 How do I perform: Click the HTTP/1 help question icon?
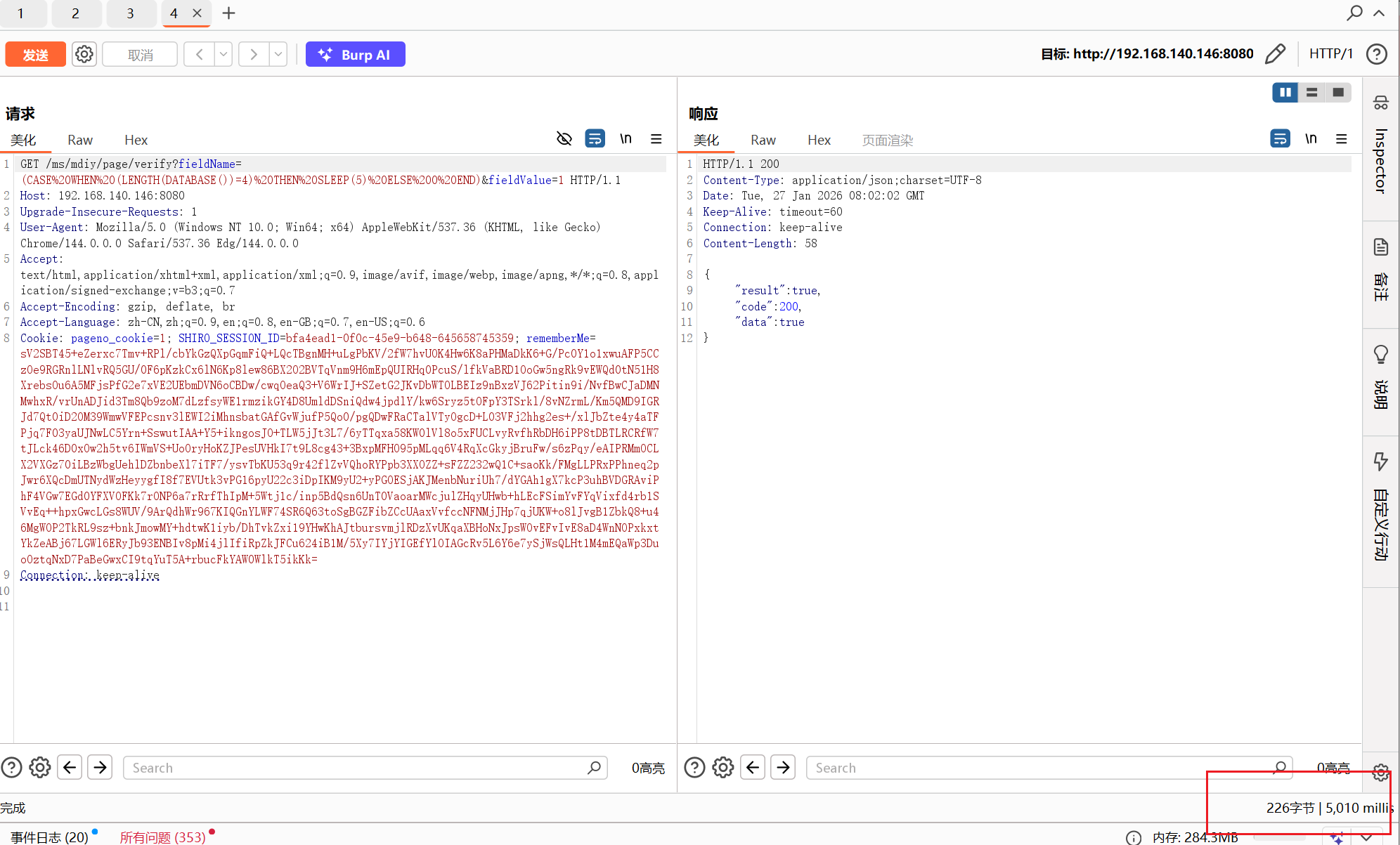[x=1377, y=54]
